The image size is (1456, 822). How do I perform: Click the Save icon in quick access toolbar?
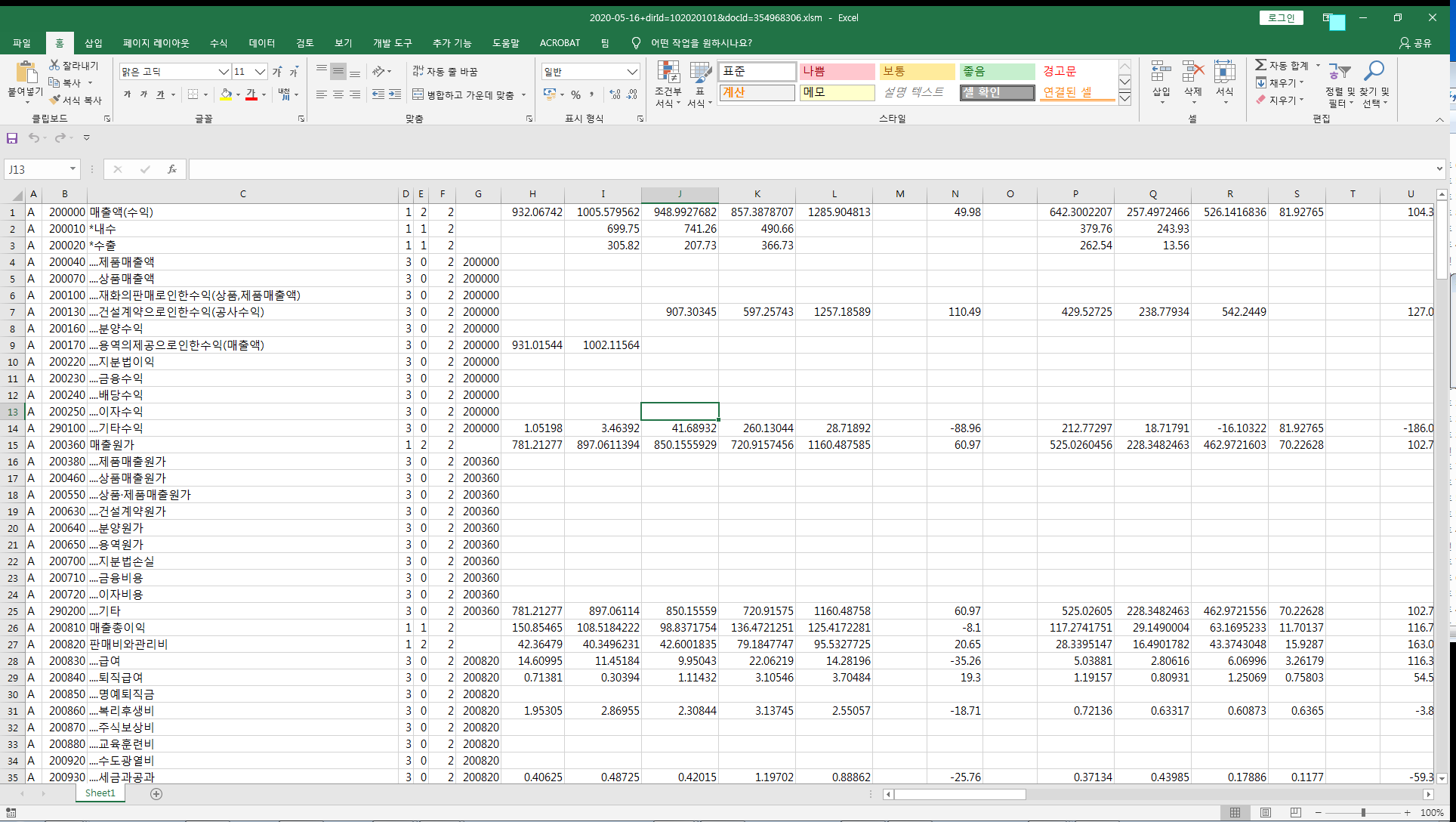(x=12, y=138)
